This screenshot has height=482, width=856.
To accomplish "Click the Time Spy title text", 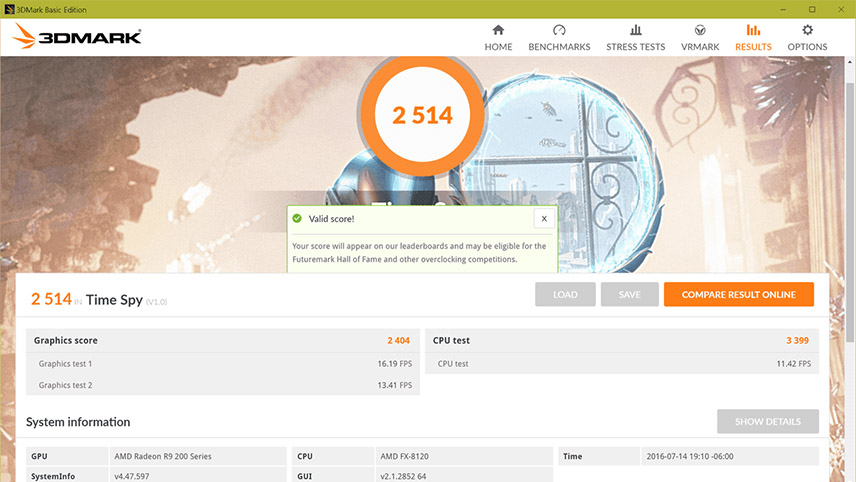I will (114, 300).
